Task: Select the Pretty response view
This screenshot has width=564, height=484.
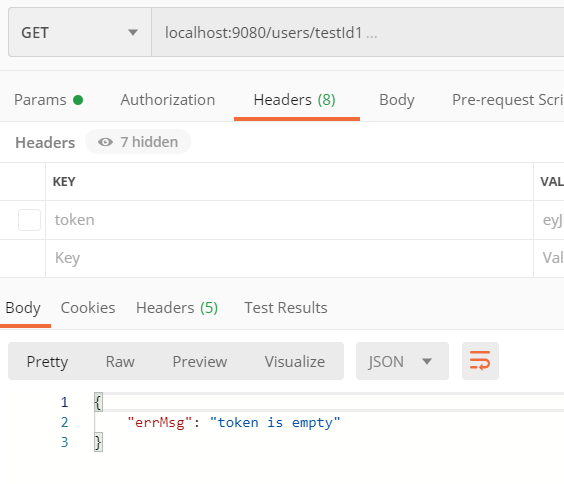Action: pos(47,361)
